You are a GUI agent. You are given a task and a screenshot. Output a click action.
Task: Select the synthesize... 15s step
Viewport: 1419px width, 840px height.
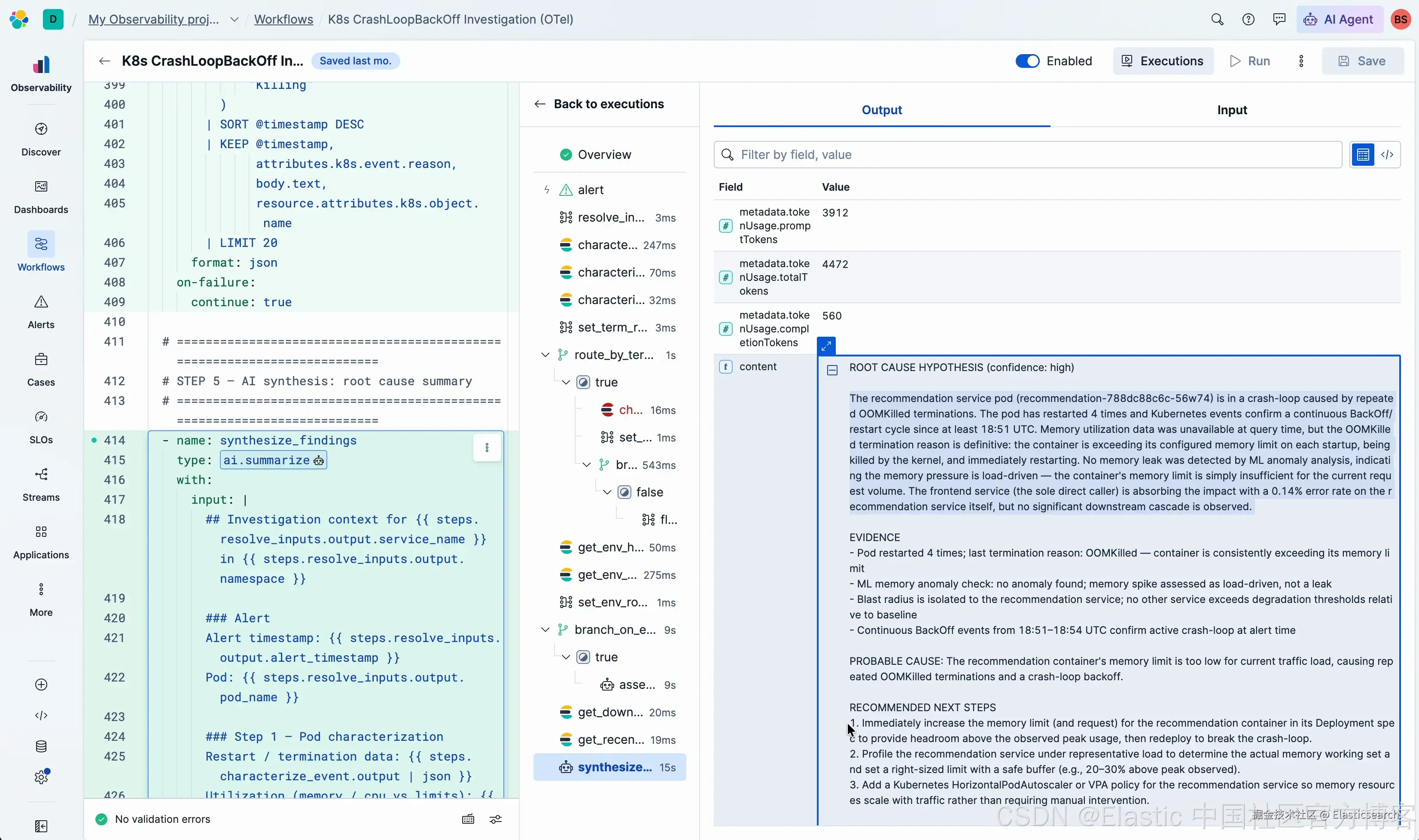(609, 767)
